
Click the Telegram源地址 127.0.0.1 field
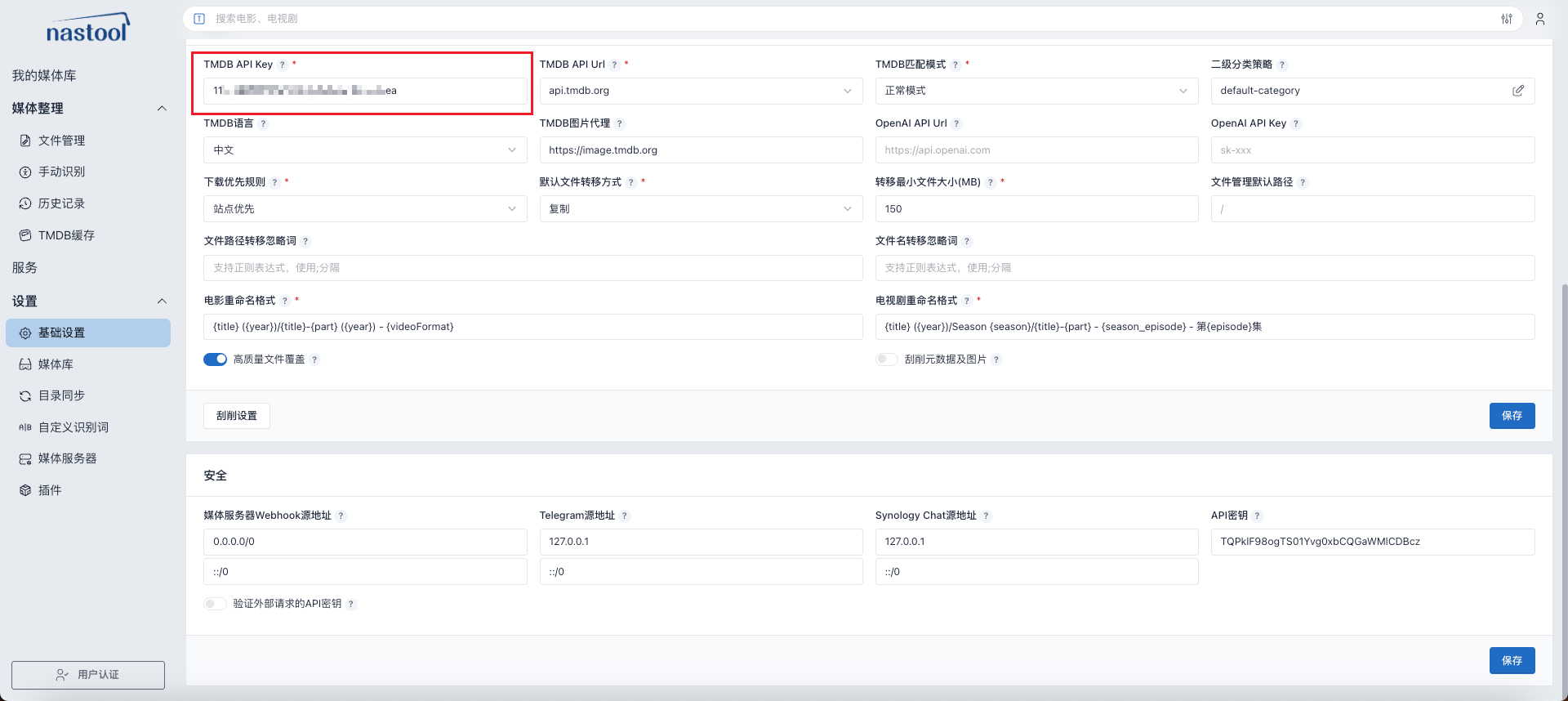[701, 542]
